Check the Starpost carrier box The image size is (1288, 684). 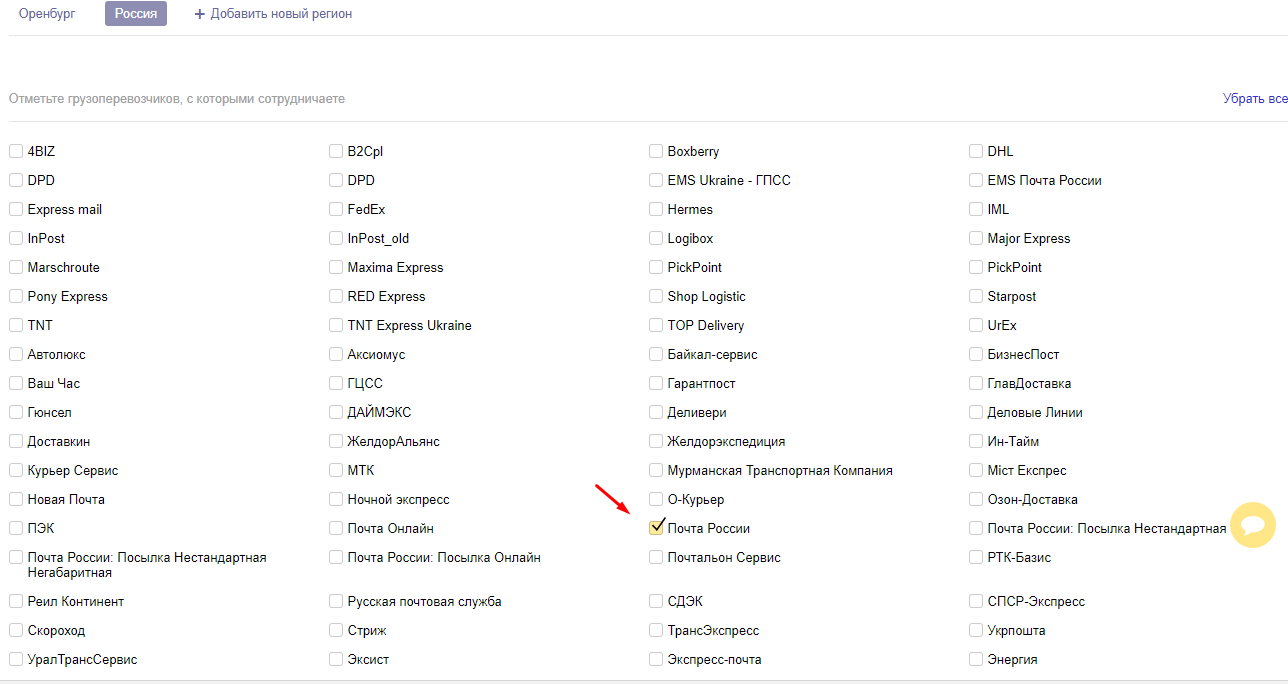(976, 296)
